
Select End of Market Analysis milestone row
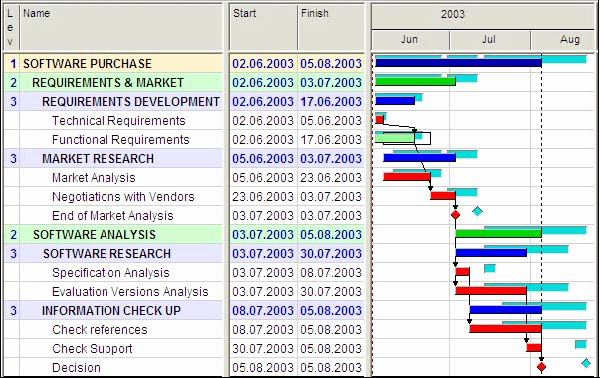[x=112, y=216]
